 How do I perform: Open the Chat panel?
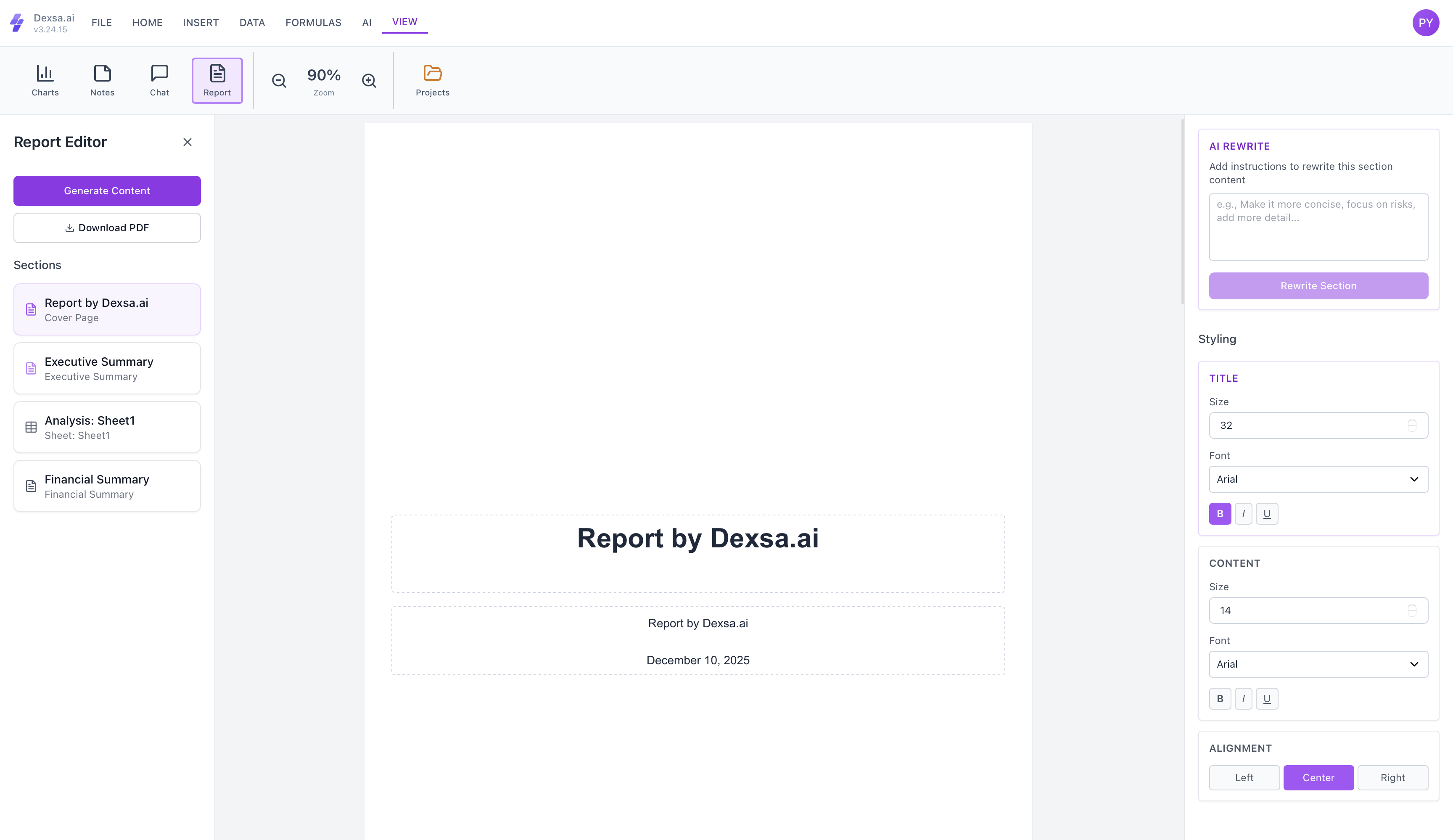click(159, 80)
